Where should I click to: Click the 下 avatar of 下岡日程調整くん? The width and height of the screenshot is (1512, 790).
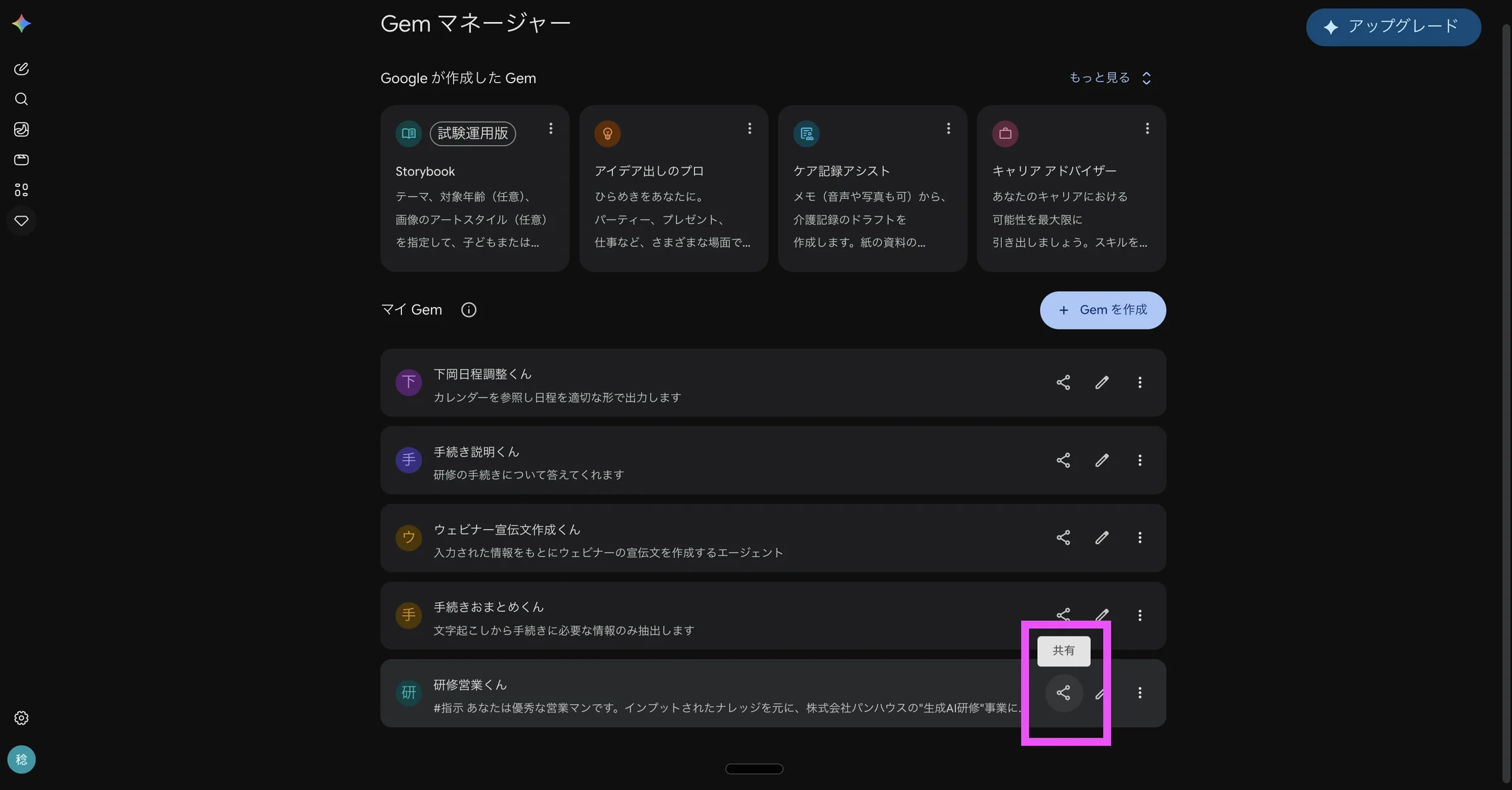pyautogui.click(x=409, y=382)
